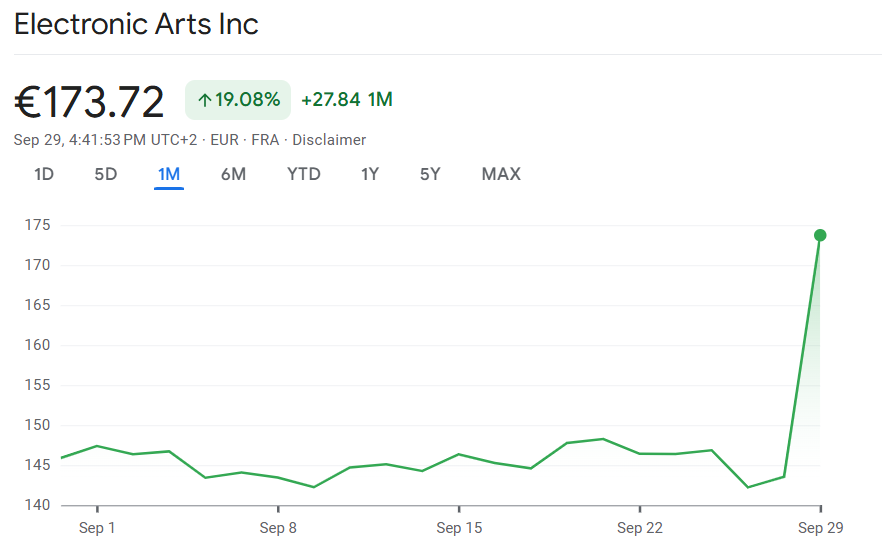Switch to the 5D chart range

106,174
